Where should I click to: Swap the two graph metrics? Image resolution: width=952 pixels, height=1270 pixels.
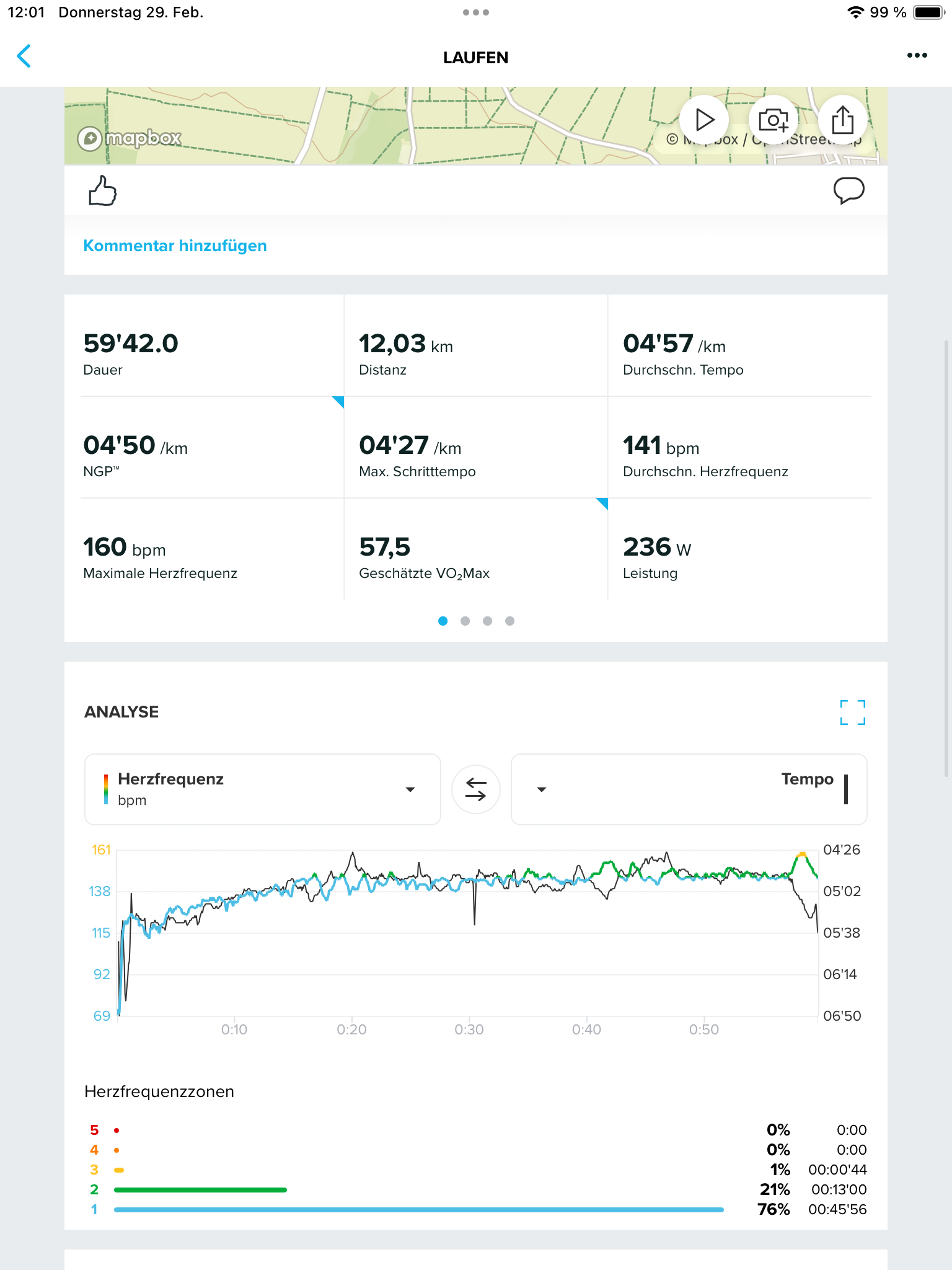click(476, 789)
